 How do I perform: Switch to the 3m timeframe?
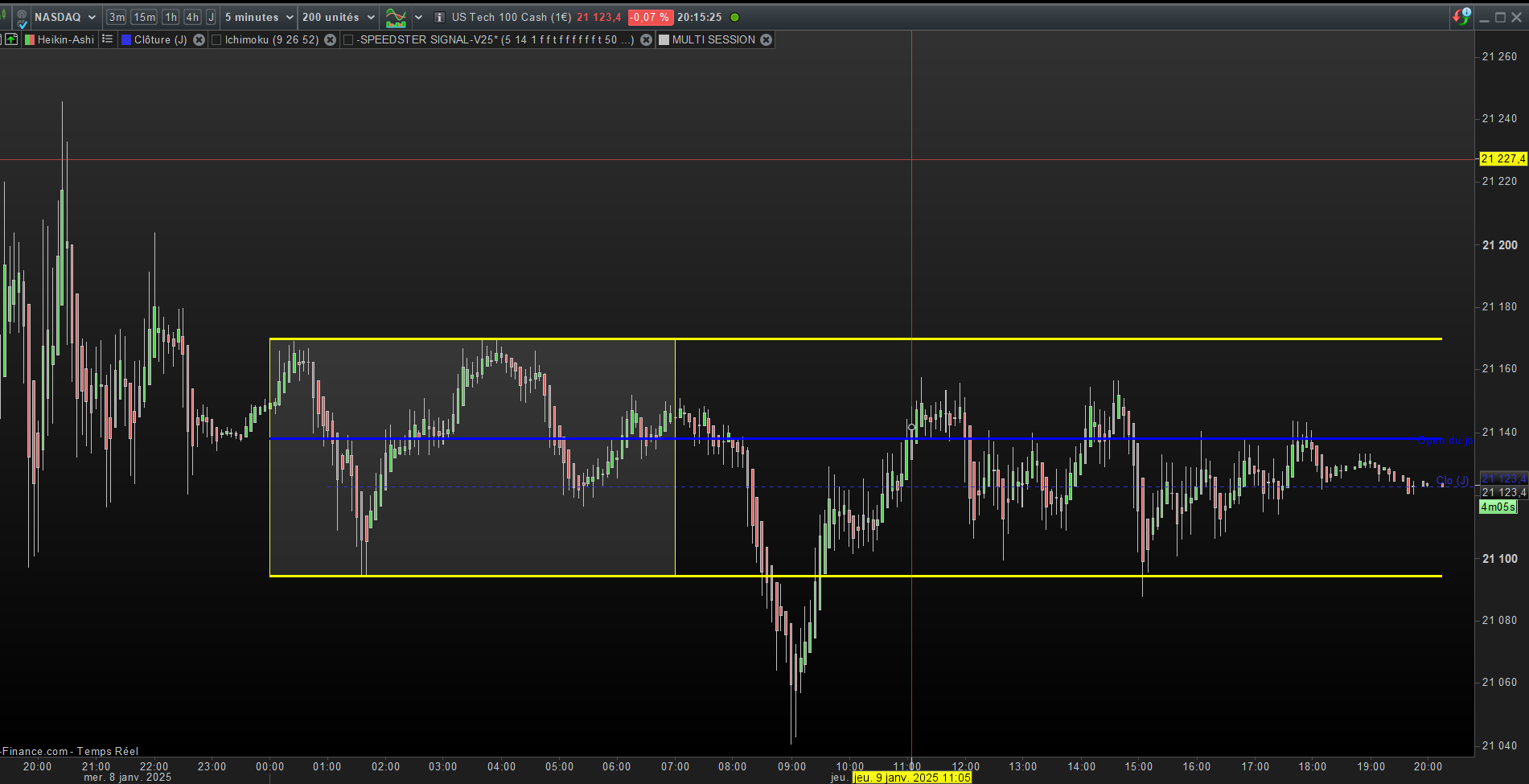[117, 17]
